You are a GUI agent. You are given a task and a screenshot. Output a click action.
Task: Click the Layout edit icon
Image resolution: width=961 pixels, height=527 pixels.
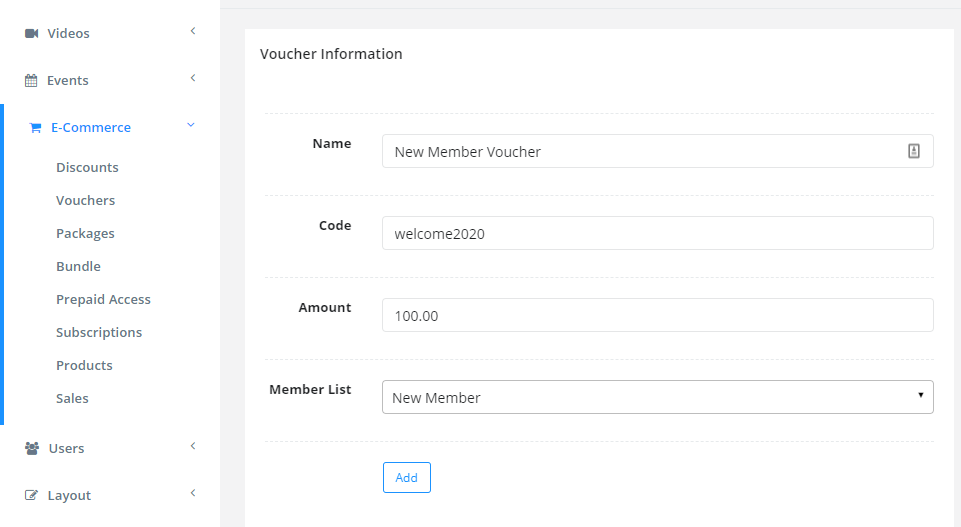(31, 495)
